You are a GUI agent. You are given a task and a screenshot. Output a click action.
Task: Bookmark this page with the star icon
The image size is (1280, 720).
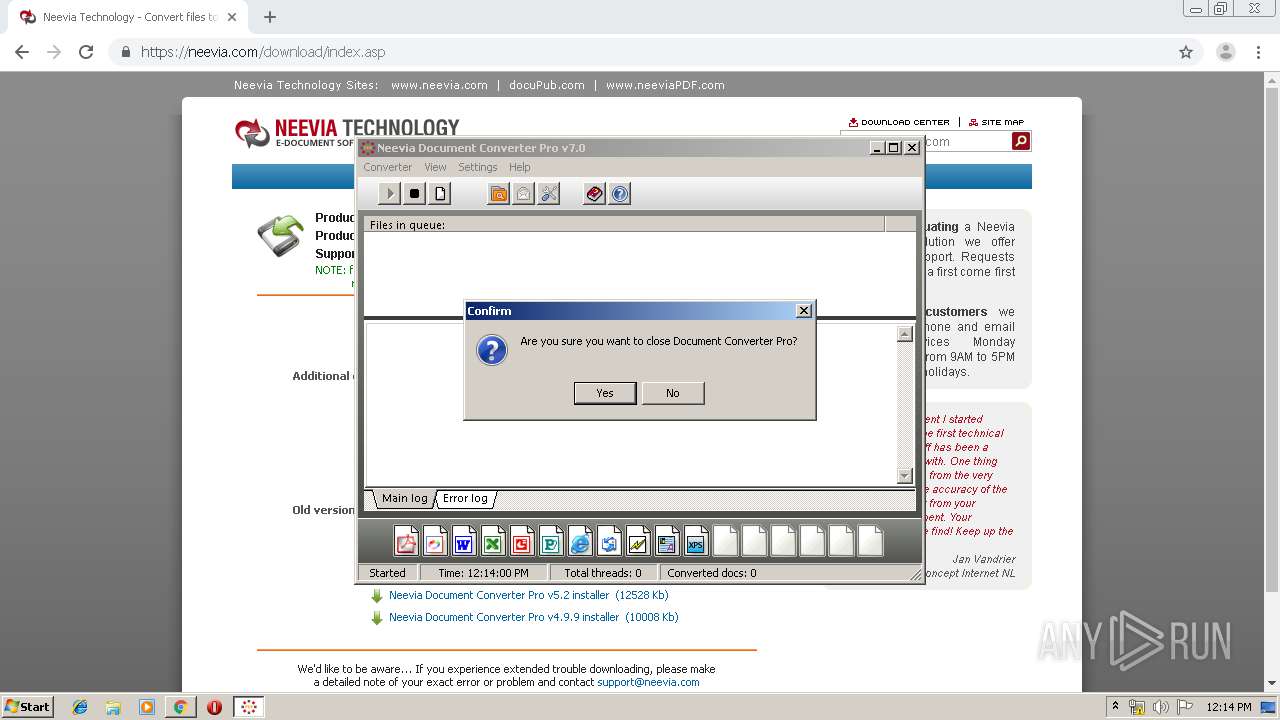point(1186,52)
